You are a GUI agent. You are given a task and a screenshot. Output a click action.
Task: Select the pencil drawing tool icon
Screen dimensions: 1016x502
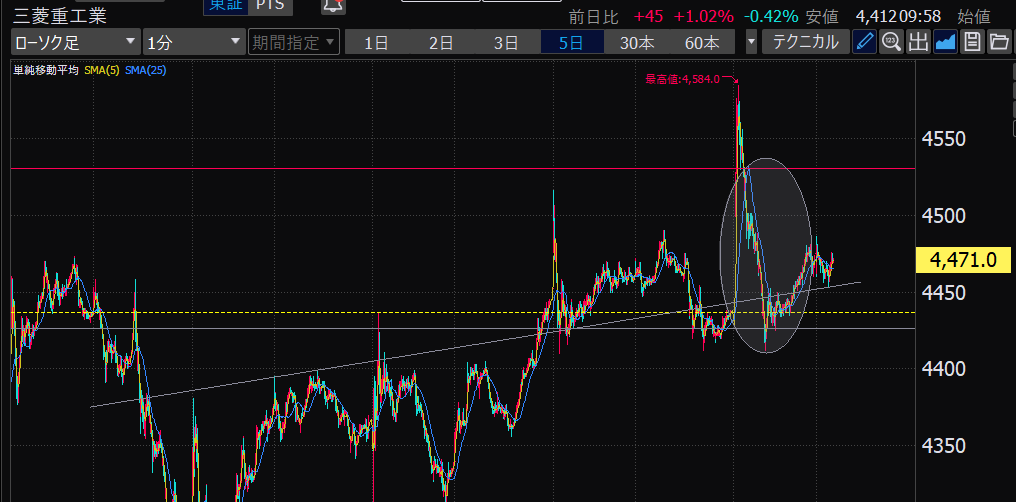[865, 42]
